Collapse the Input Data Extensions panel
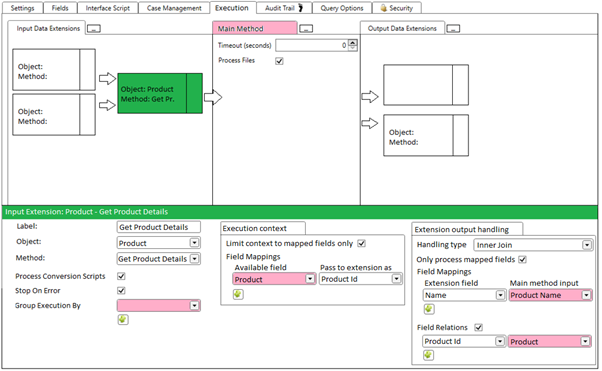 pos(94,28)
